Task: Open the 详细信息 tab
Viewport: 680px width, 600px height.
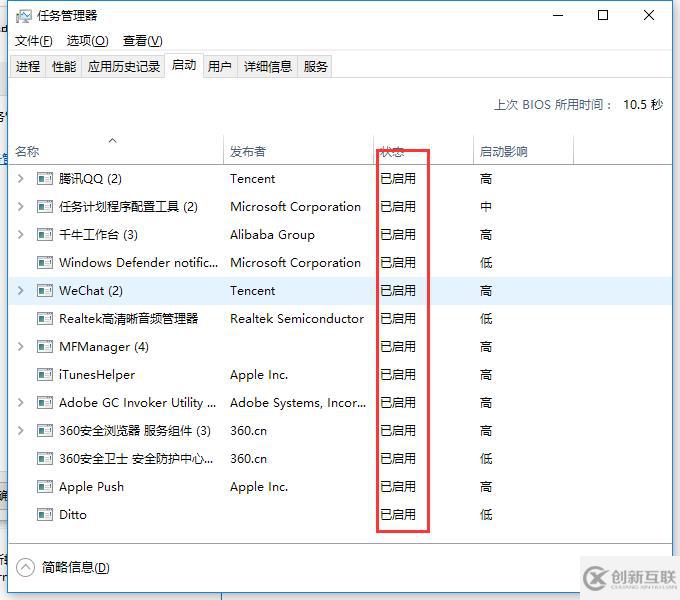Action: (268, 67)
